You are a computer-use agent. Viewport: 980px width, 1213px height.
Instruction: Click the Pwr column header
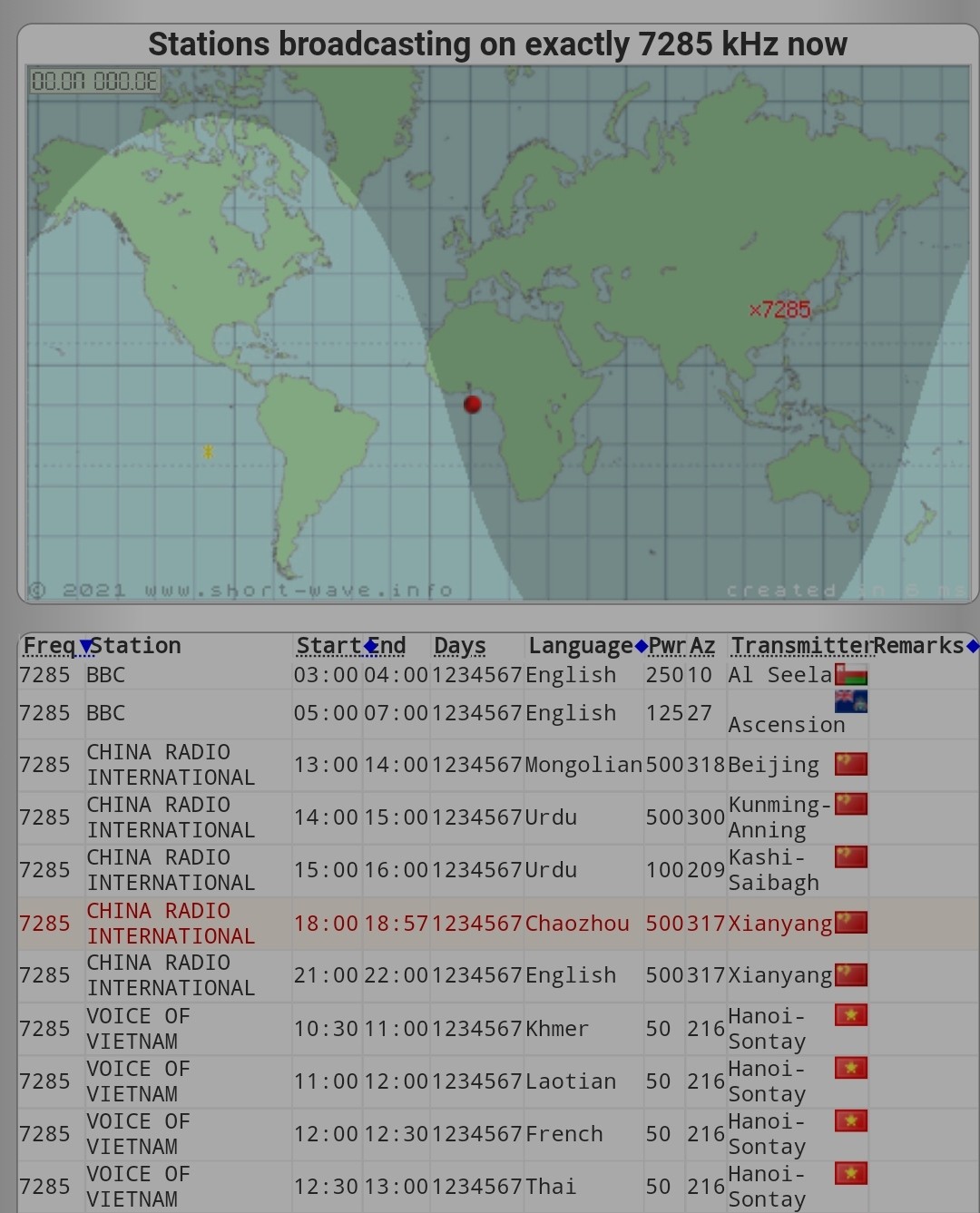667,646
